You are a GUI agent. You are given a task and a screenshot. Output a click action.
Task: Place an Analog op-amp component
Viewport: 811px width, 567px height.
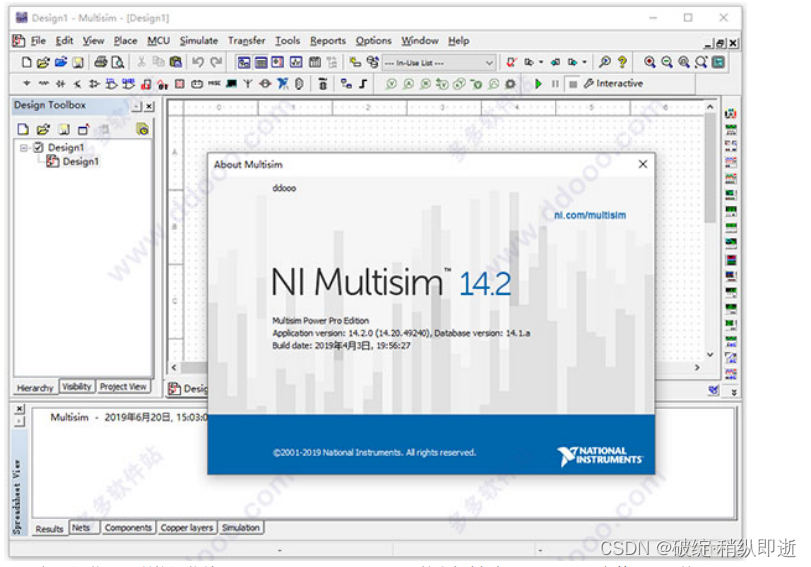point(94,83)
